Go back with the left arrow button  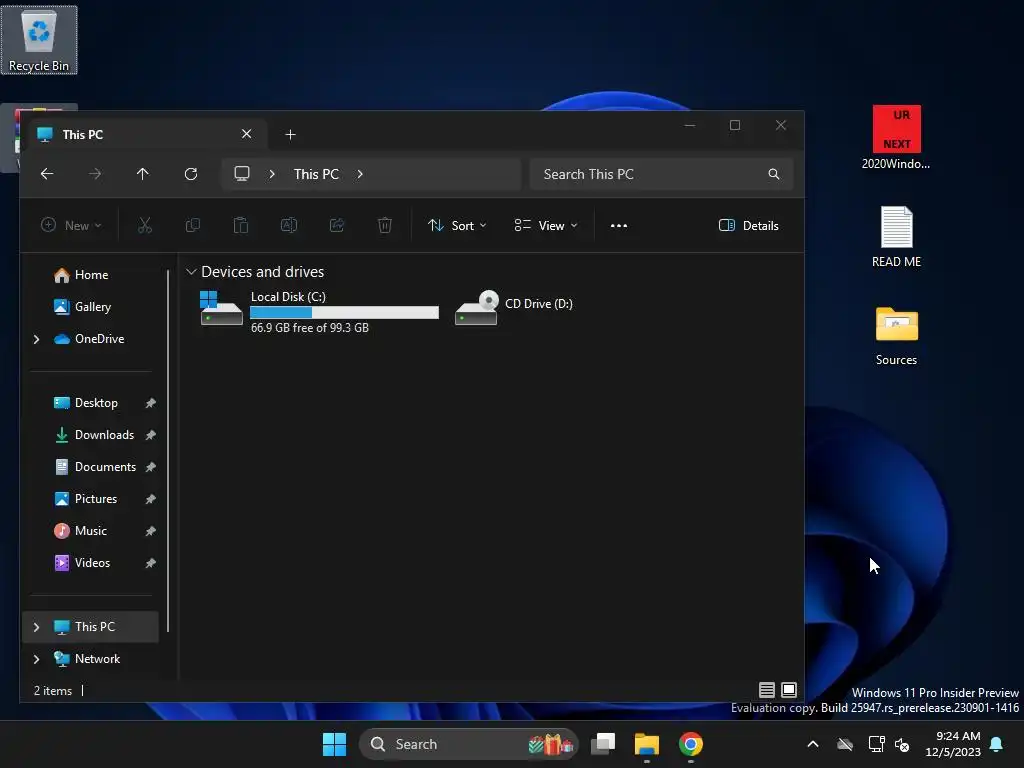click(x=47, y=174)
